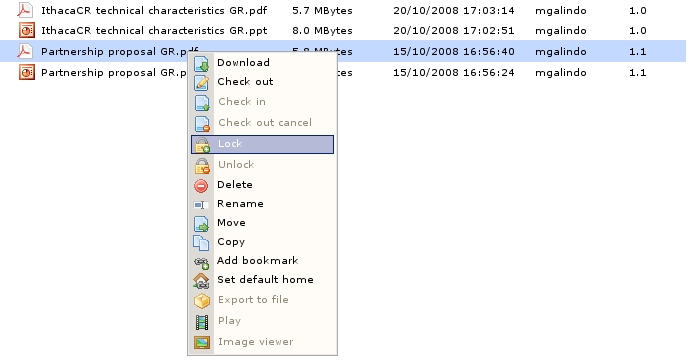Click the Download icon in context menu
The height and width of the screenshot is (364, 696).
[x=202, y=63]
